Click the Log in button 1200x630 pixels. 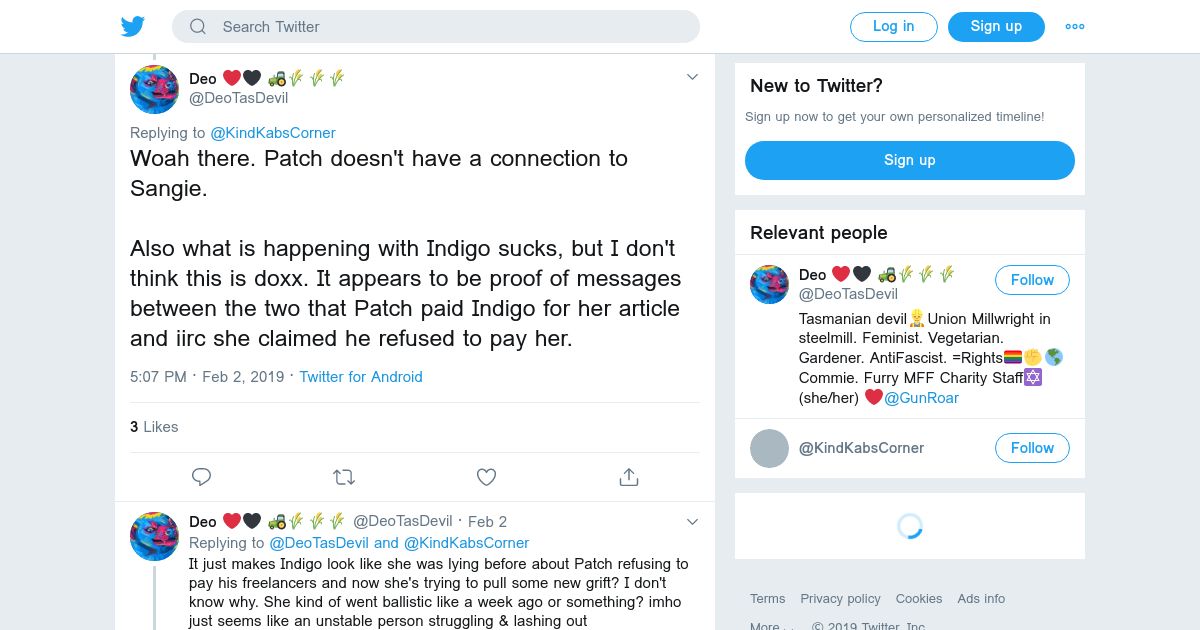click(x=893, y=27)
